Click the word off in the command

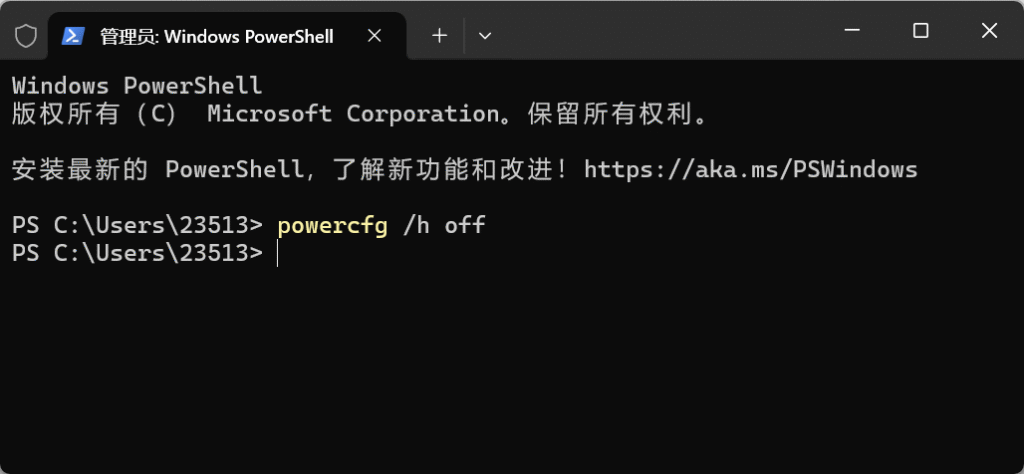coord(465,225)
